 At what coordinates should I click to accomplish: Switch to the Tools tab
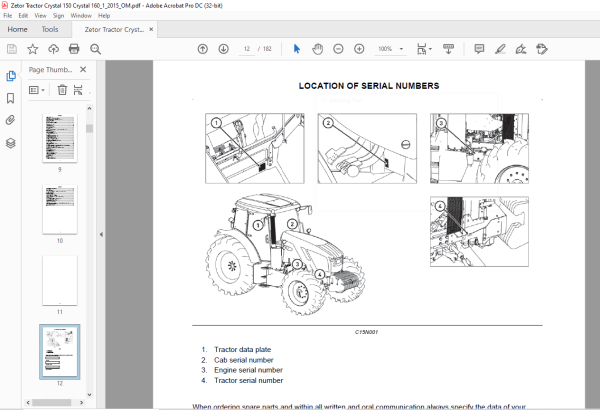tap(50, 29)
